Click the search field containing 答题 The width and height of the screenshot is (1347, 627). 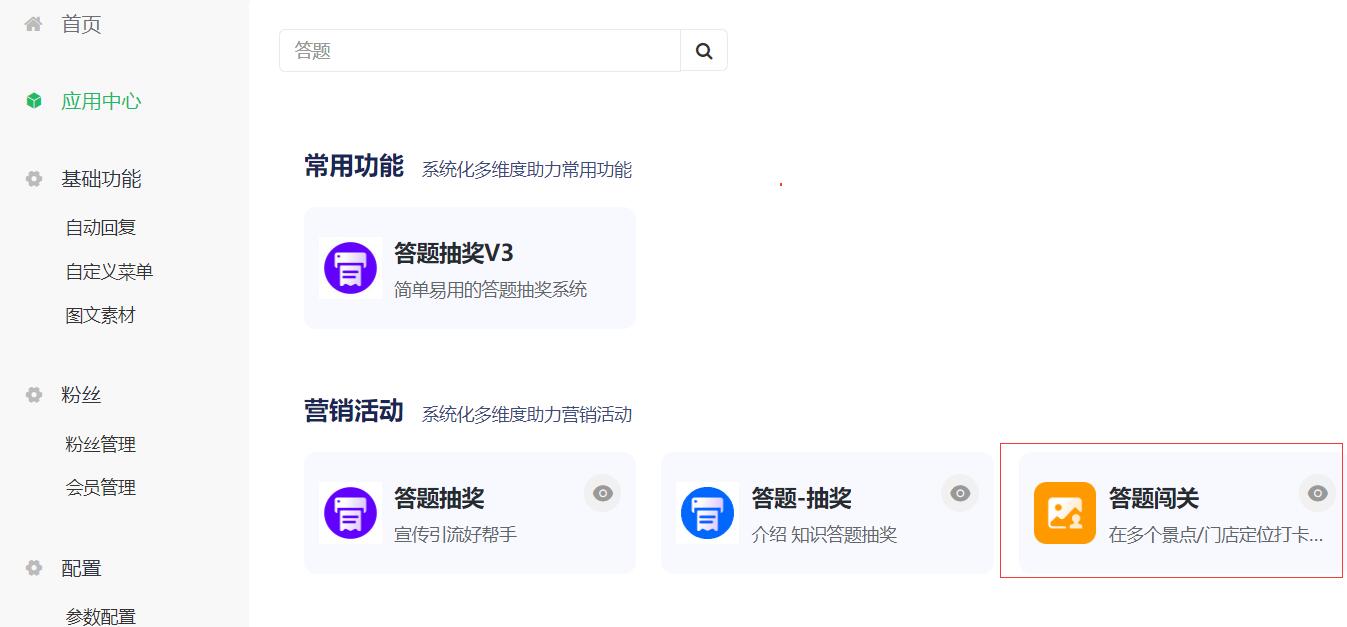480,51
